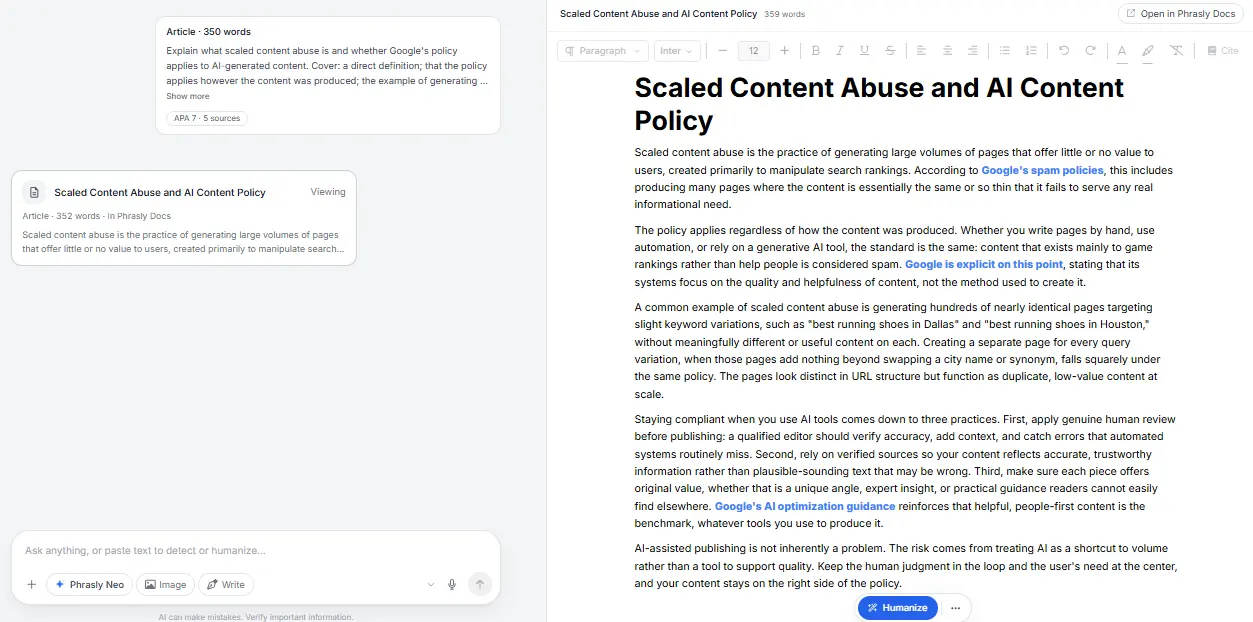Increase font size with the plus button
This screenshot has height=622, width=1253.
[784, 51]
